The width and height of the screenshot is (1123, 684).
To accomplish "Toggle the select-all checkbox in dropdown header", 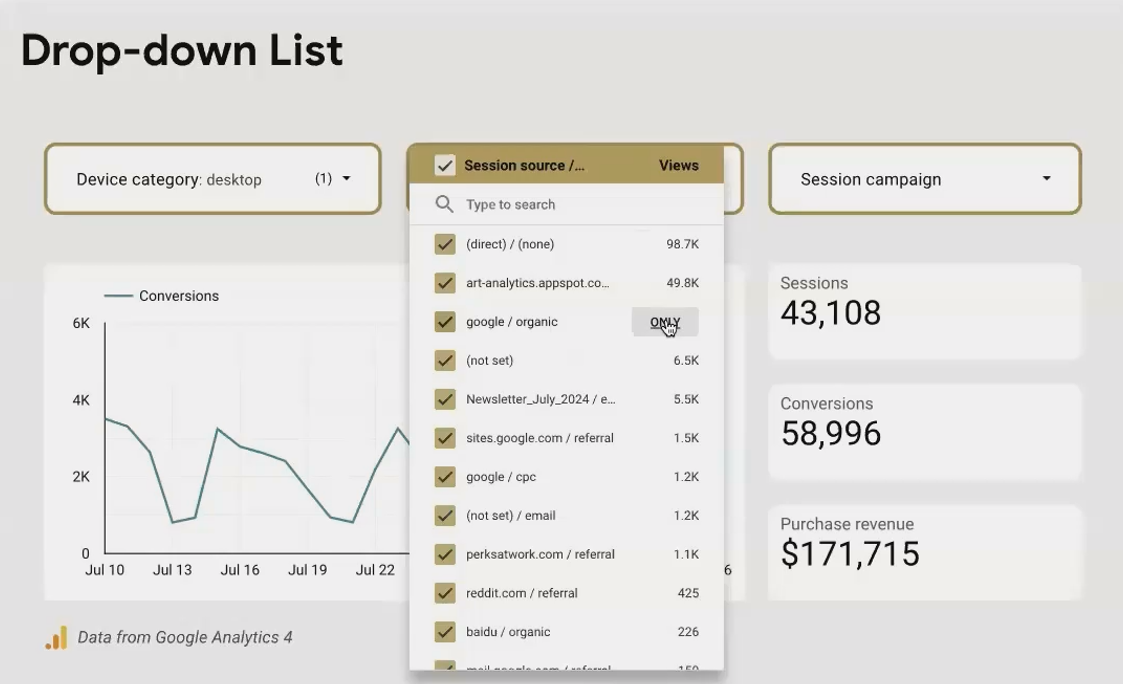I will click(445, 165).
